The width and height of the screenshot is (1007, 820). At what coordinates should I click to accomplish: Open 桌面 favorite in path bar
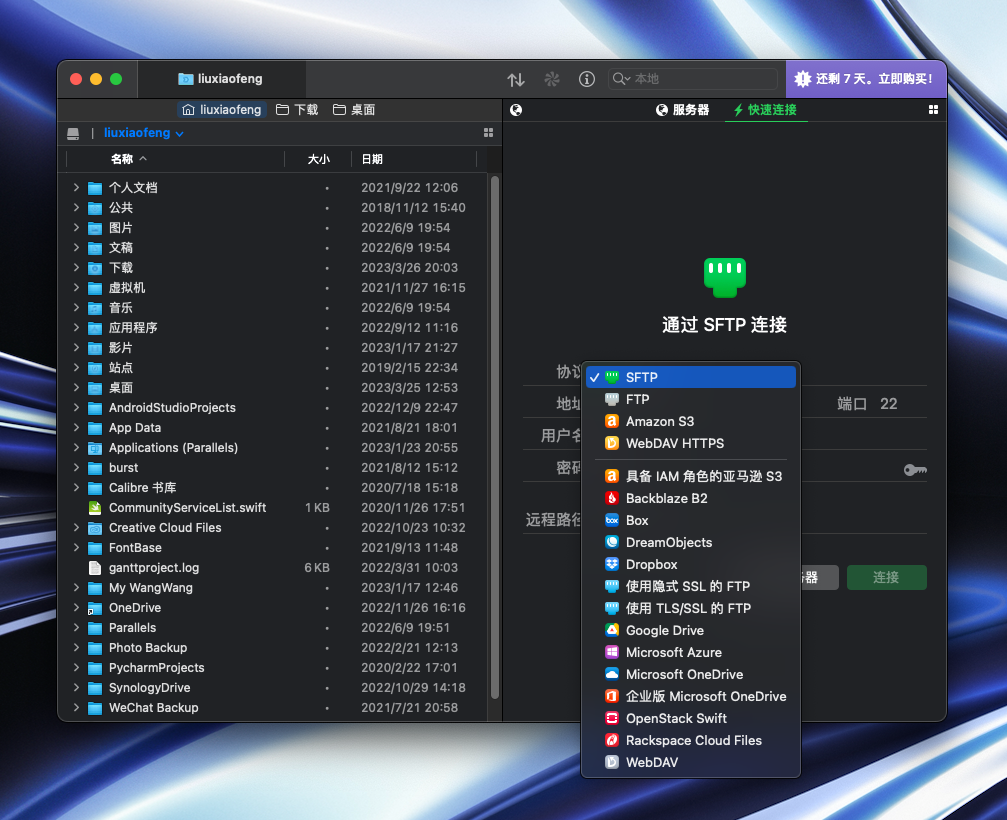(x=354, y=110)
